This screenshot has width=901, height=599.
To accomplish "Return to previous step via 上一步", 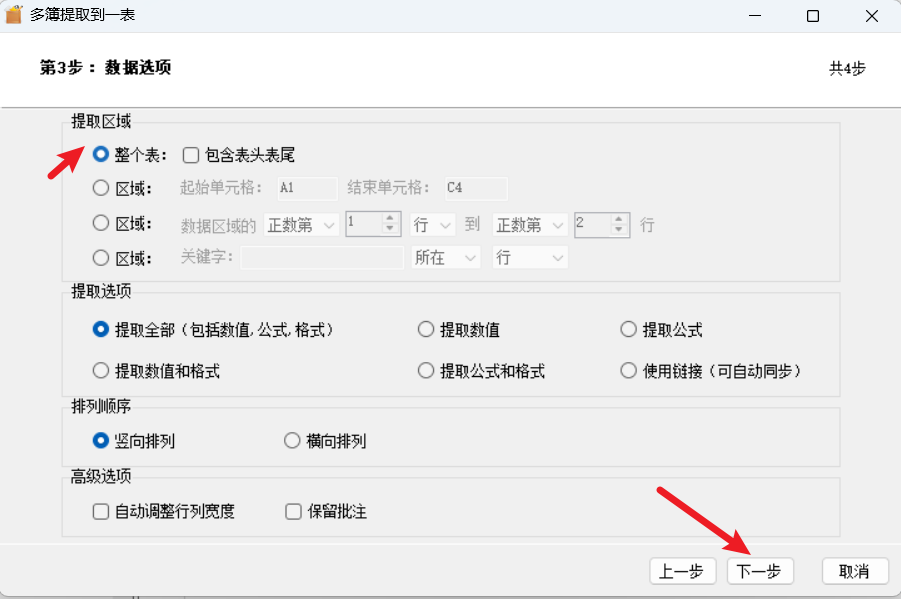I will (682, 571).
